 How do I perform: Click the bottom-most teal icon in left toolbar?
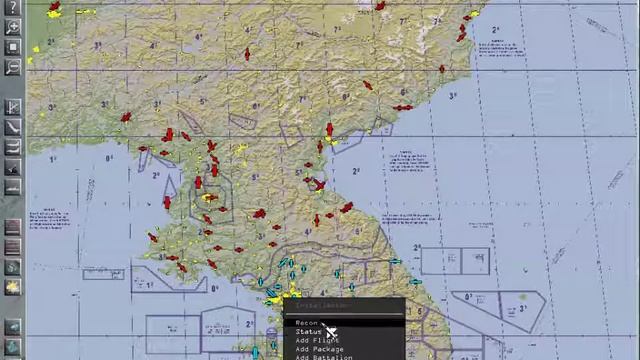pos(13,347)
